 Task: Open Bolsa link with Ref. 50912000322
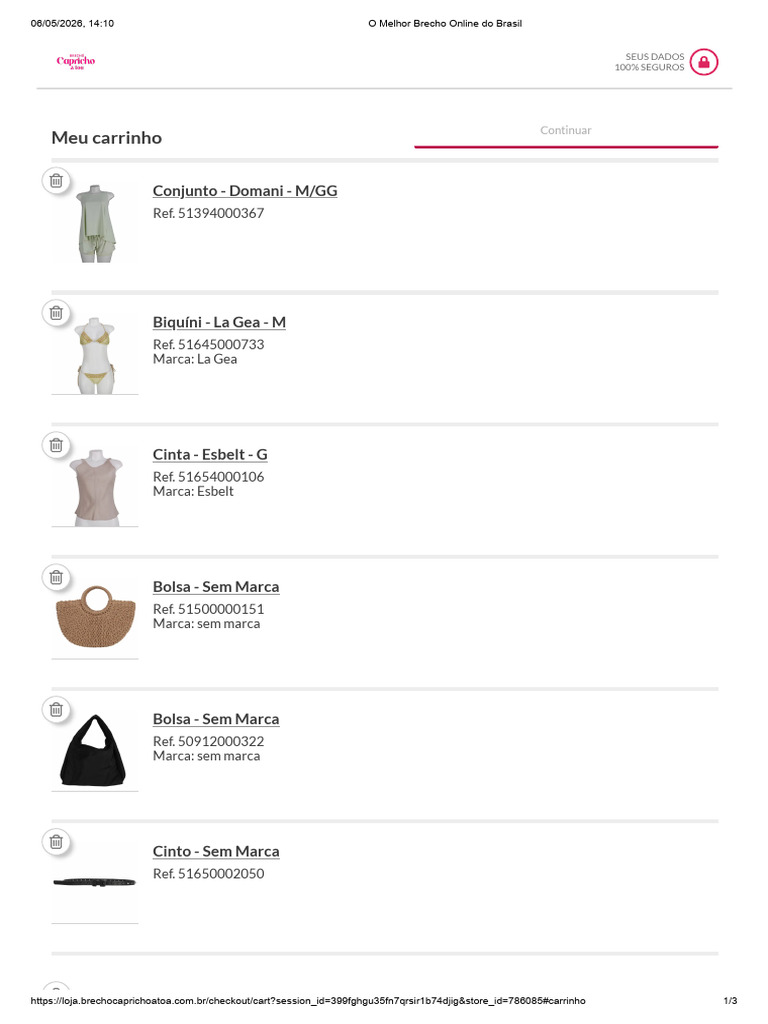[x=216, y=719]
